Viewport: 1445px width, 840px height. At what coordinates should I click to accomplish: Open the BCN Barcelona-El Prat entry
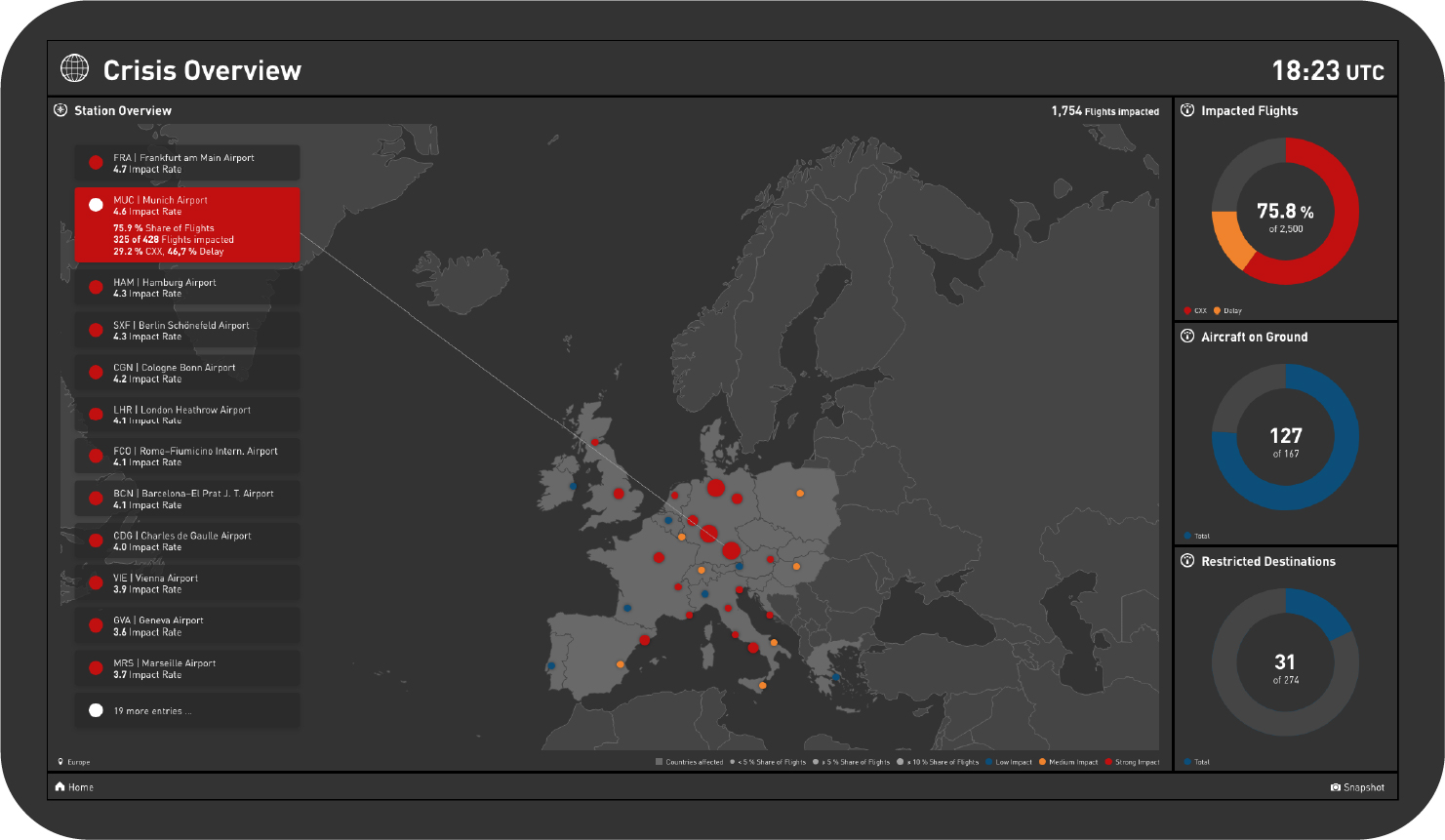point(187,499)
